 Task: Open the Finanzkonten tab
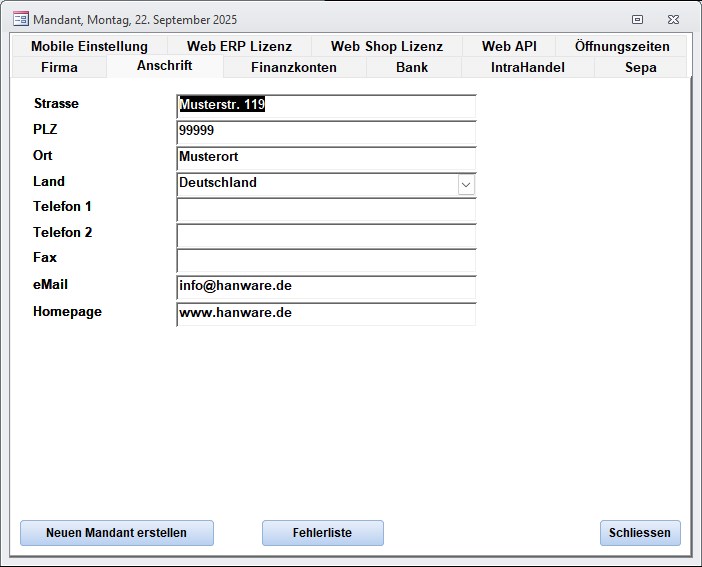tap(294, 67)
